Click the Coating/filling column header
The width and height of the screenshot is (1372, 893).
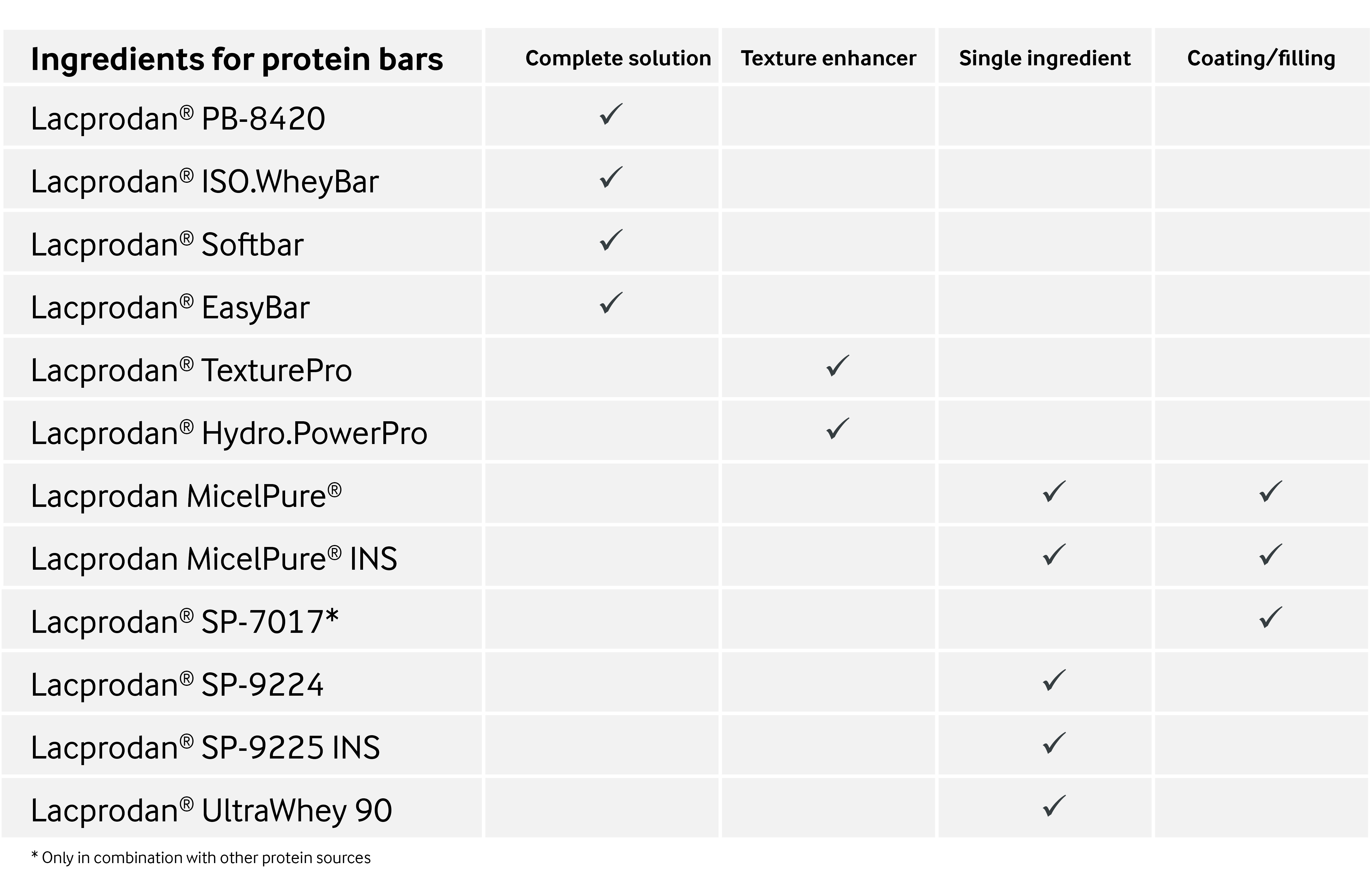coord(1261,58)
